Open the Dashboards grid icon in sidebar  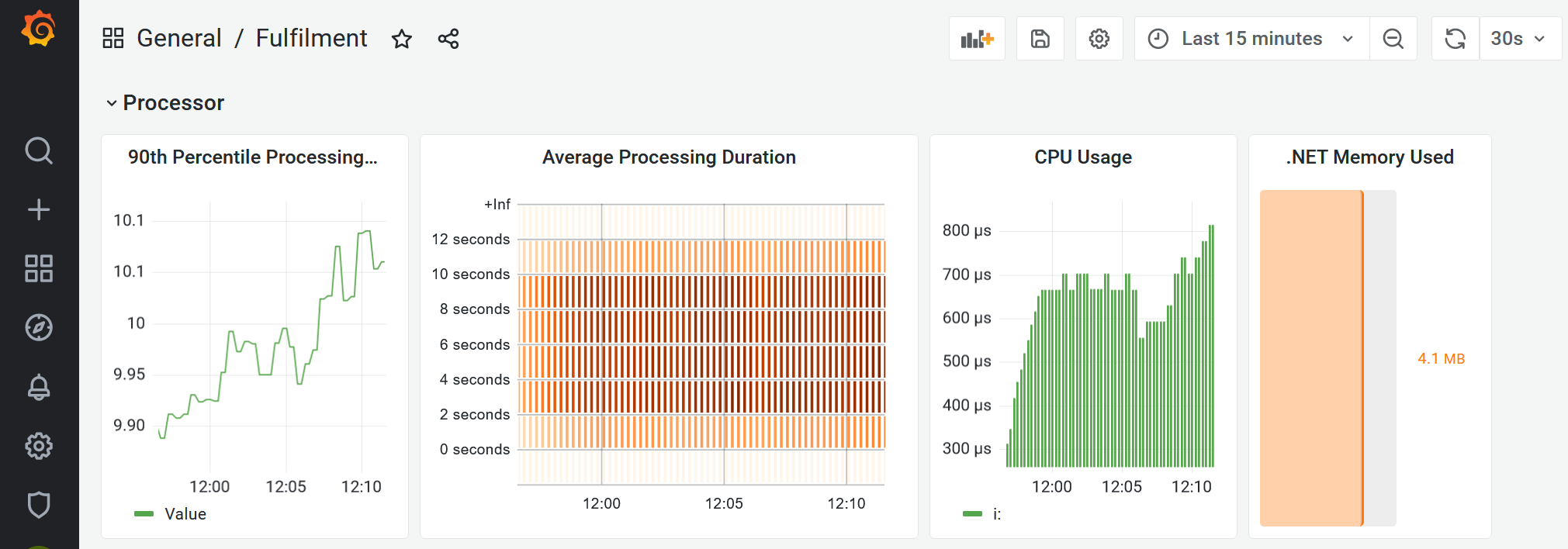(39, 268)
